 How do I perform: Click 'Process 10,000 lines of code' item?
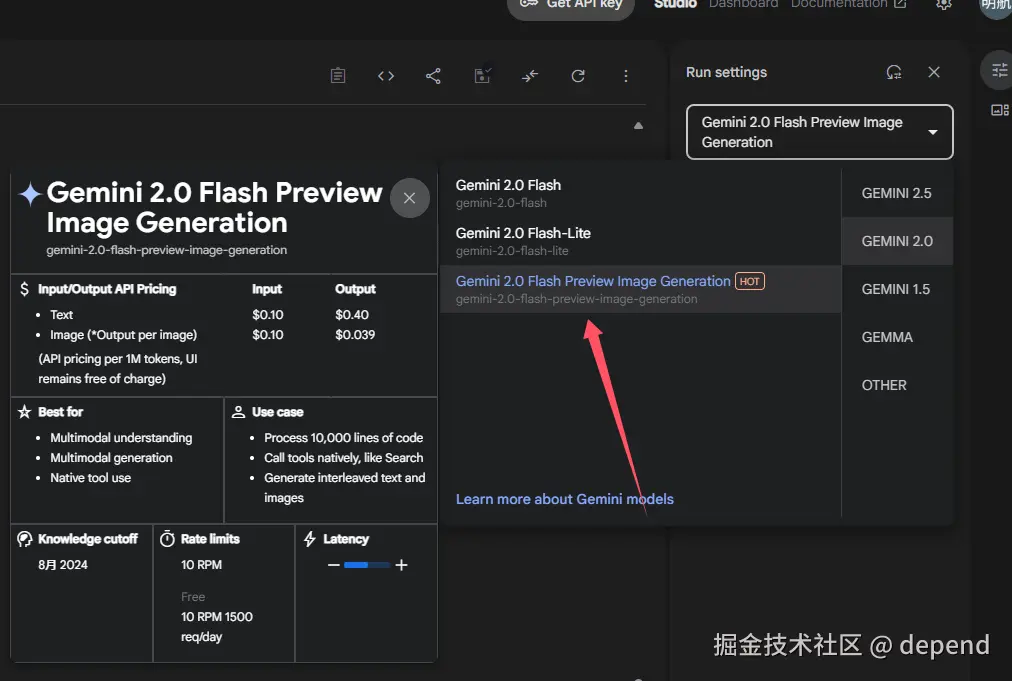point(343,438)
